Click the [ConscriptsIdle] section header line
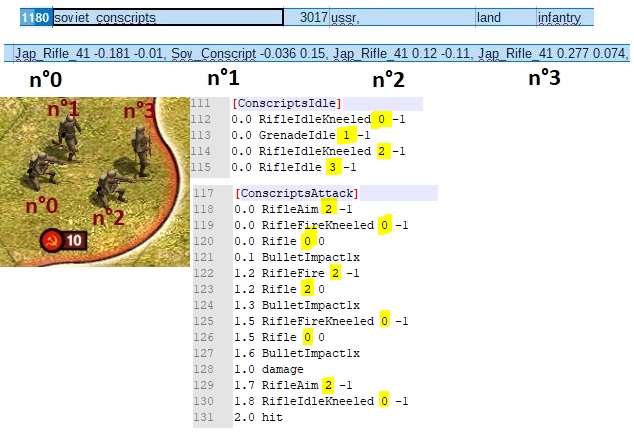 [x=287, y=104]
